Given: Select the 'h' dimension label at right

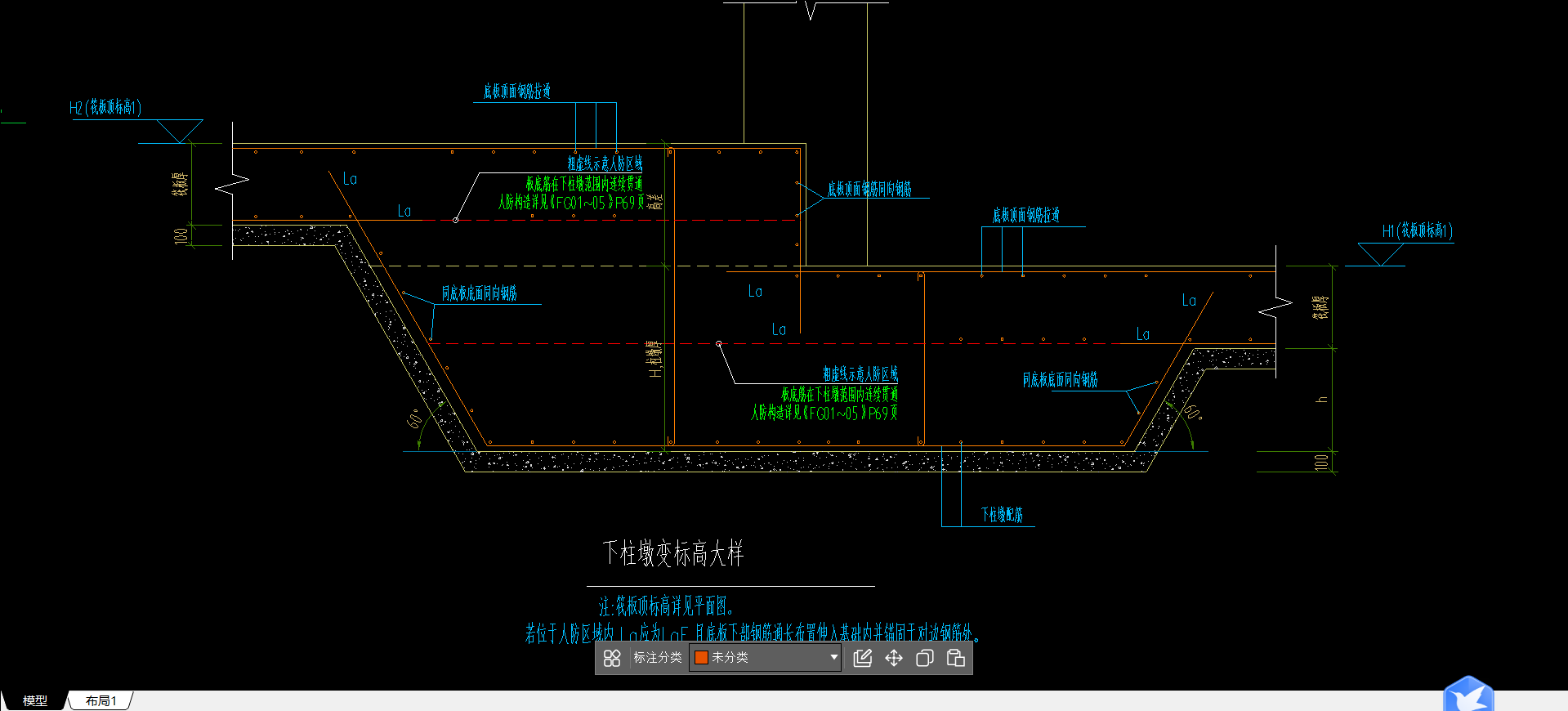Looking at the screenshot, I should point(1321,400).
